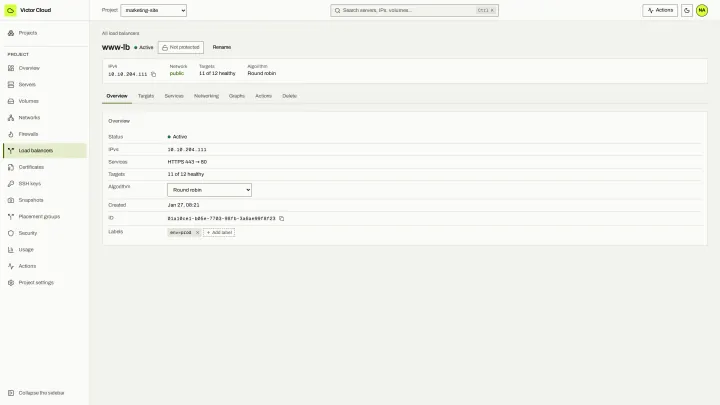Open the Certificates section
Screen dimensions: 720x405
45,167
